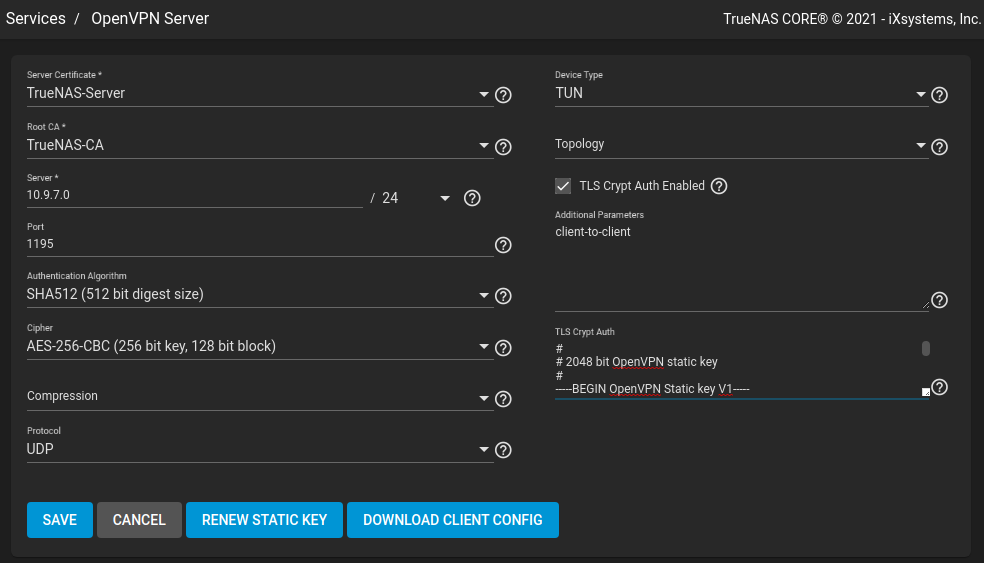Image resolution: width=984 pixels, height=563 pixels.
Task: Open help for TLS Crypt Auth textarea
Action: [x=939, y=387]
